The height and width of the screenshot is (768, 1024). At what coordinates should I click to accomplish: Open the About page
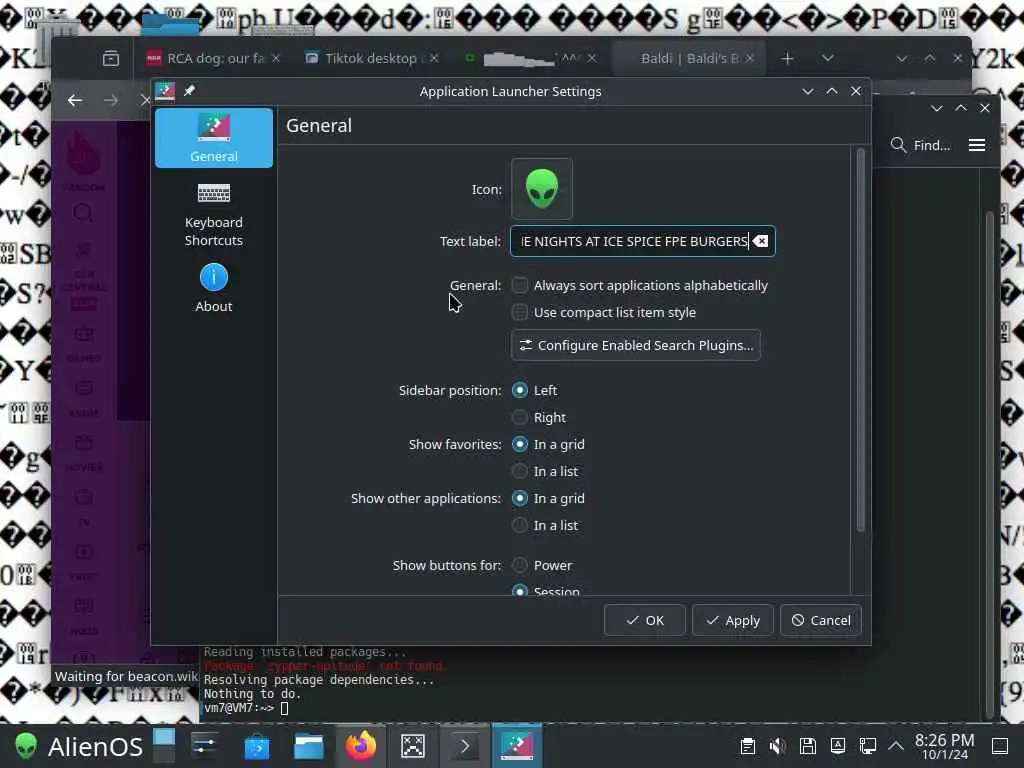click(x=214, y=288)
